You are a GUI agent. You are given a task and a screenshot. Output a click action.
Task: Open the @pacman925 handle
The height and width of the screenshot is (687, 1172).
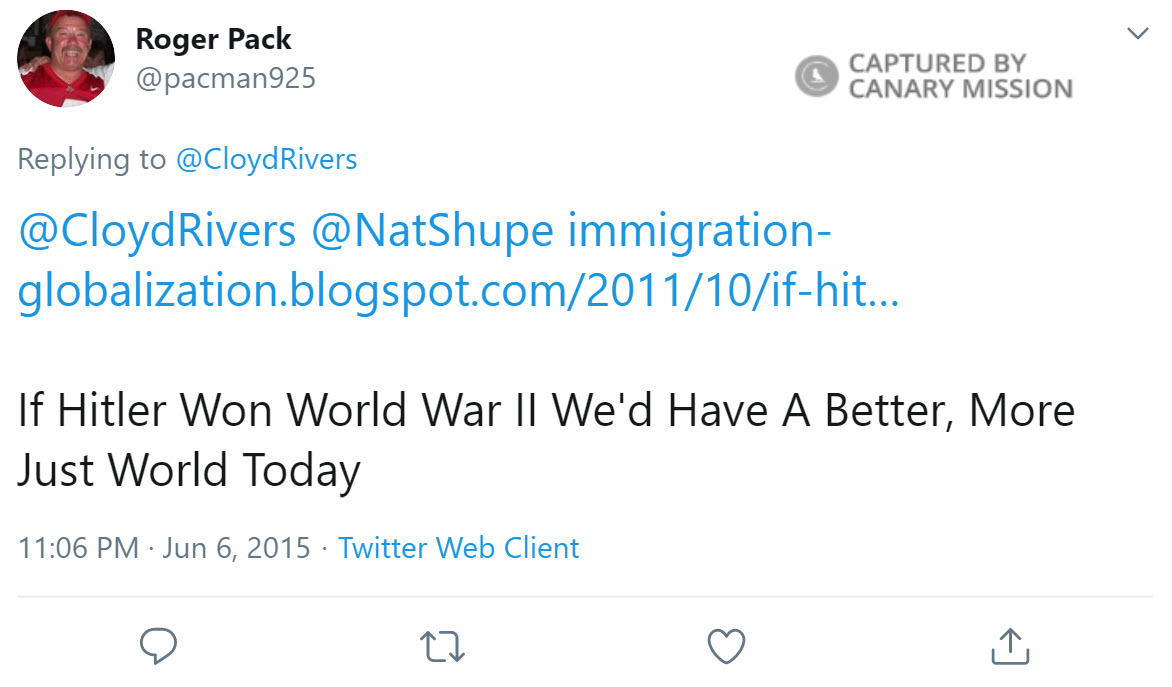pos(225,78)
